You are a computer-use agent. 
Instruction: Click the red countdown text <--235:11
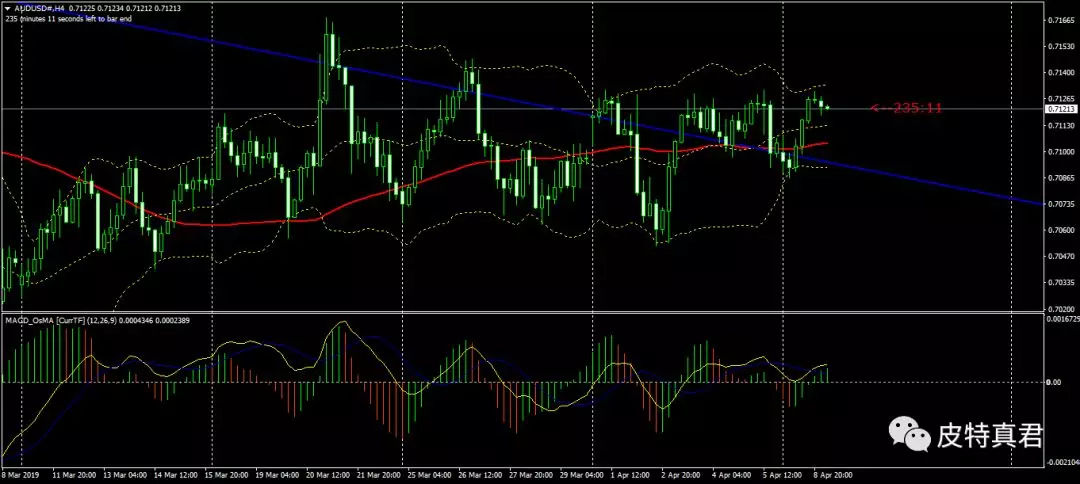click(x=906, y=108)
